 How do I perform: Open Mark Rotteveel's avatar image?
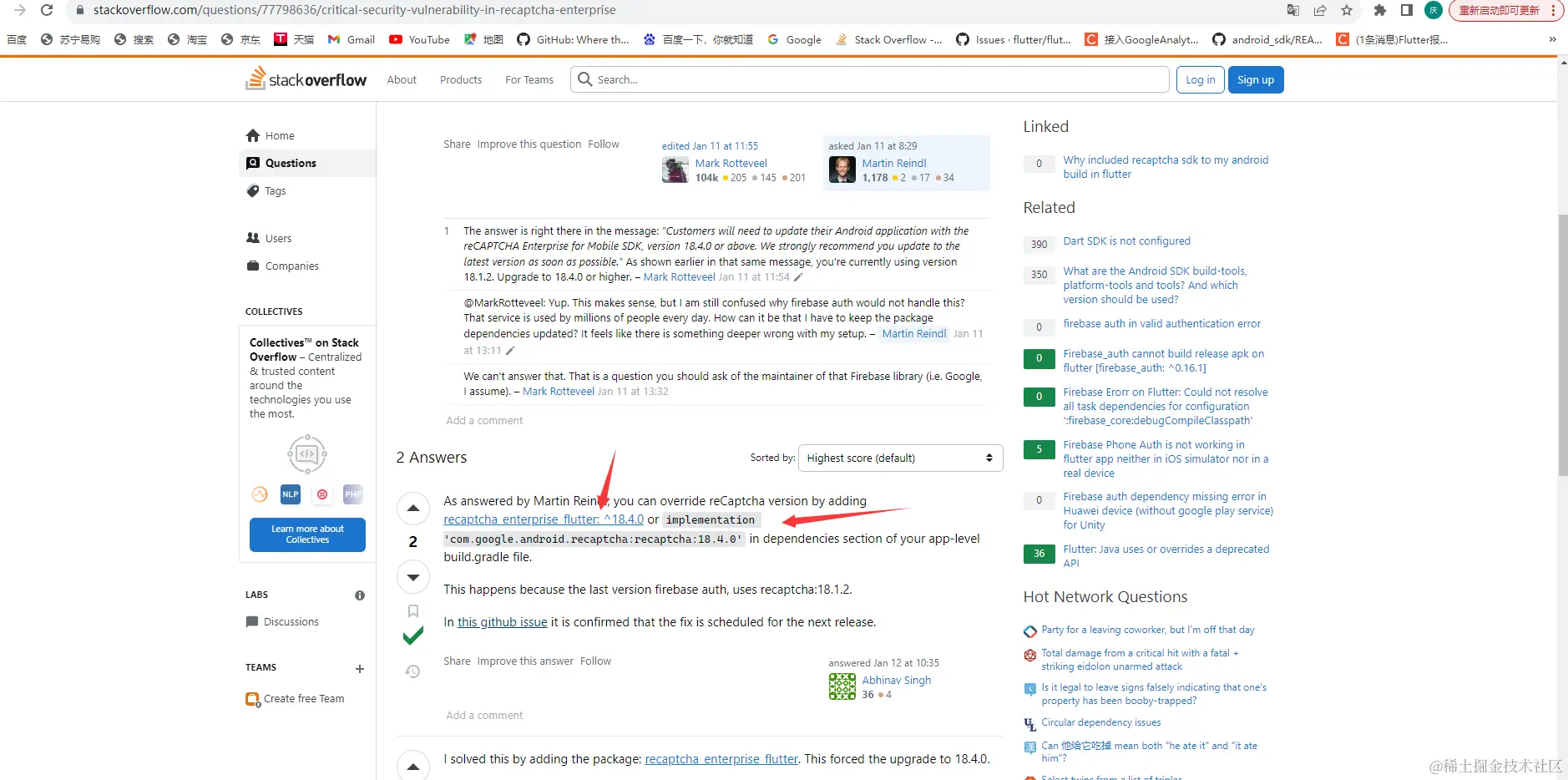[x=675, y=170]
